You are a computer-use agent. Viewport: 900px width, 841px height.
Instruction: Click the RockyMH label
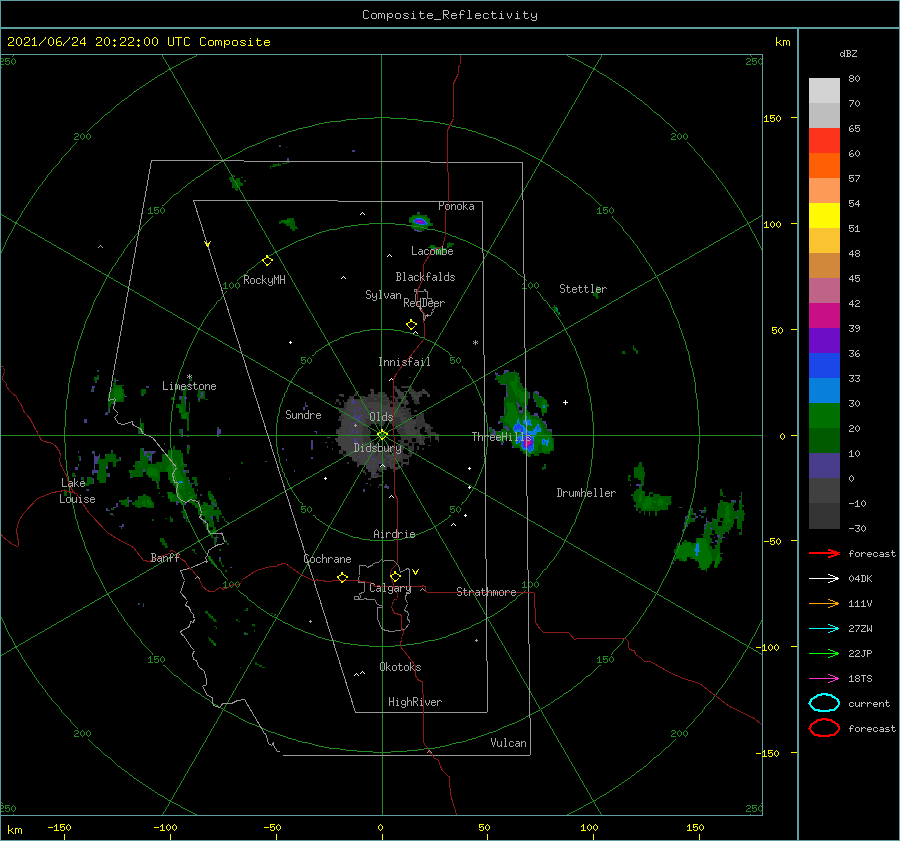click(x=264, y=280)
